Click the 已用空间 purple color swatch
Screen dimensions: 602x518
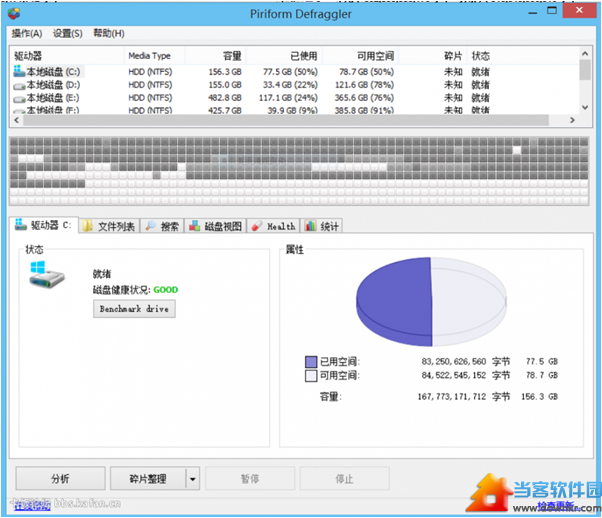(x=311, y=362)
